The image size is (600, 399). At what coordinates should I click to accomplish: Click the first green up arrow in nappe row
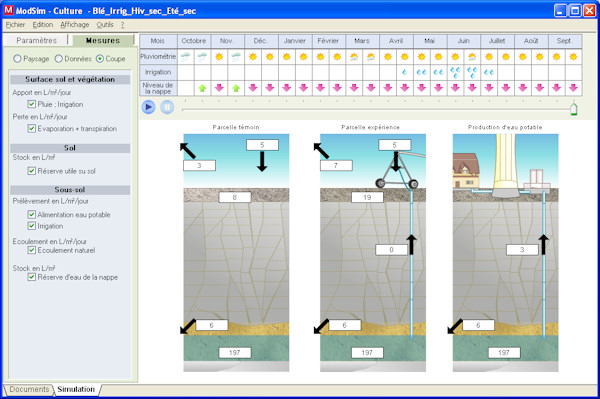(202, 88)
